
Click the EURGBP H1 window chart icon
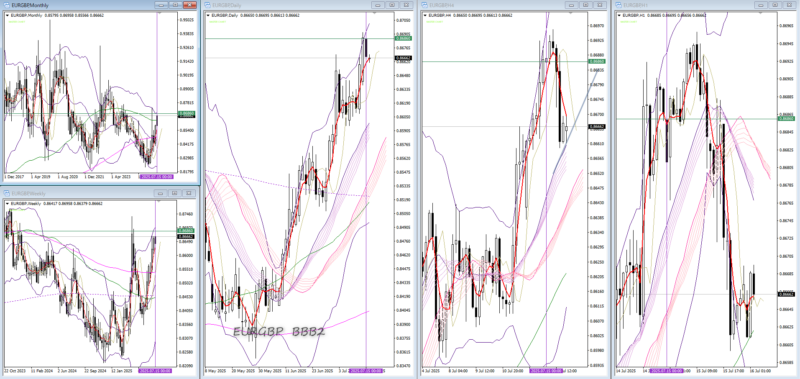618,5
